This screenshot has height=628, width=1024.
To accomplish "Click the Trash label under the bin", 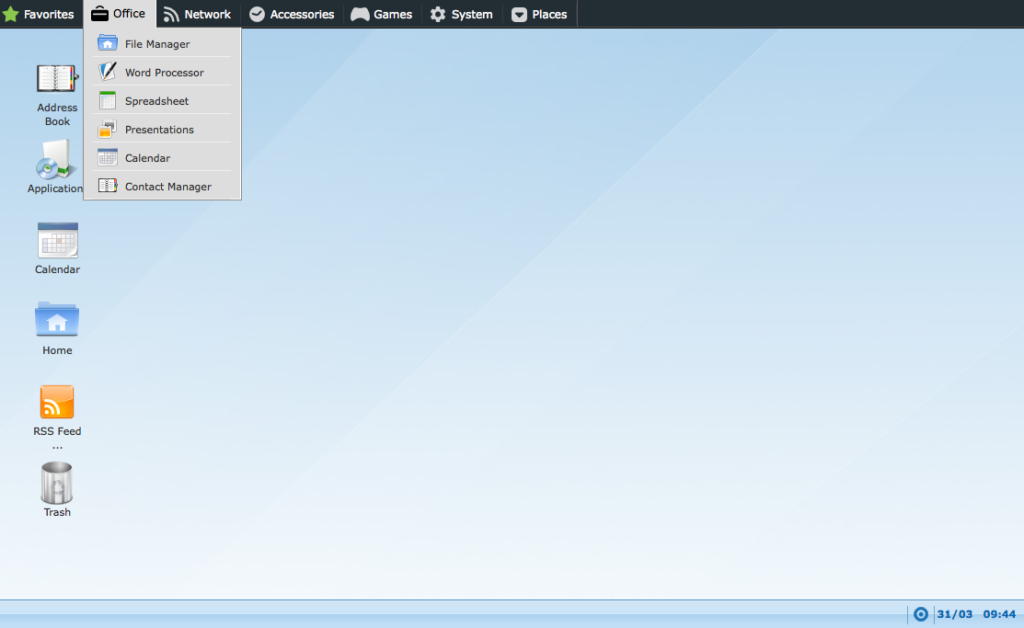I will pyautogui.click(x=57, y=512).
